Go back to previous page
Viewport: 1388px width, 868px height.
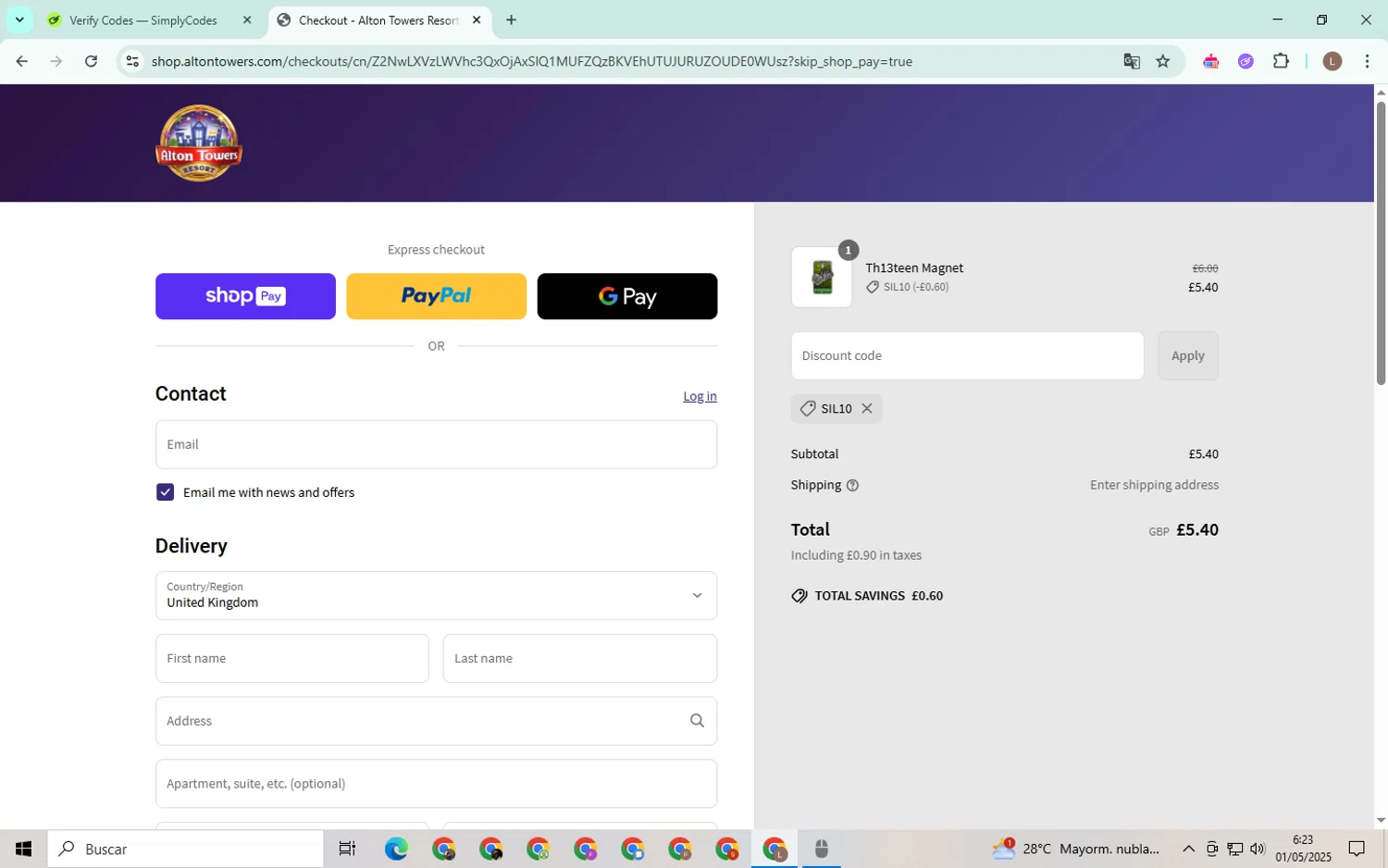(22, 61)
